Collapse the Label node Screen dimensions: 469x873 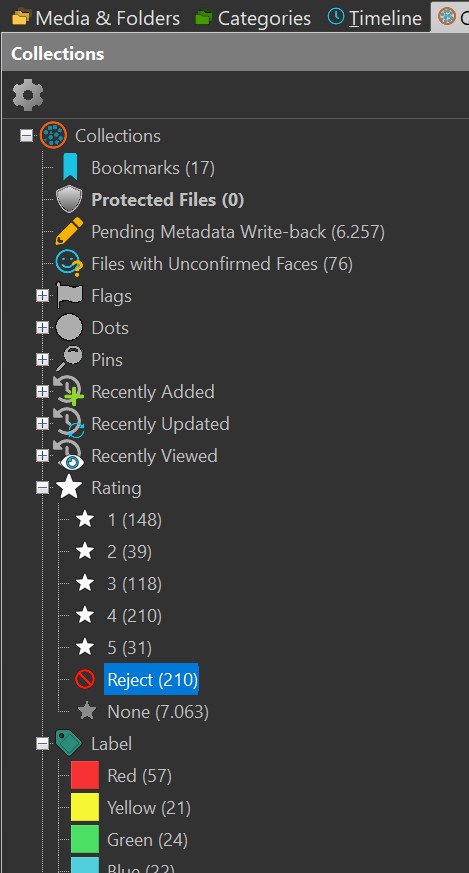coord(42,743)
